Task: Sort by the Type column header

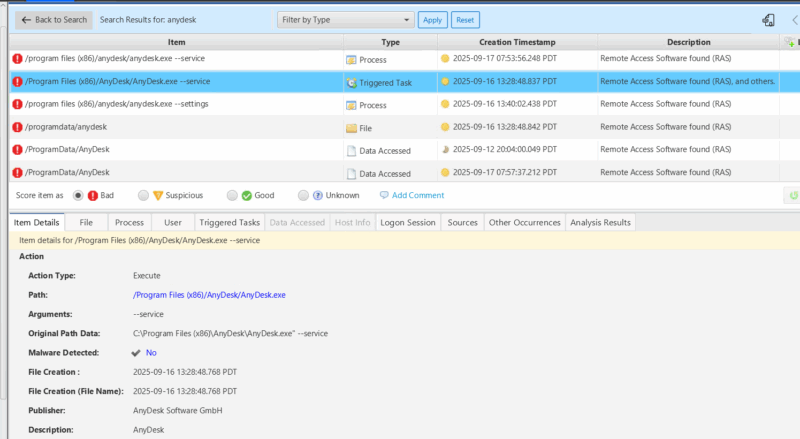Action: point(390,42)
